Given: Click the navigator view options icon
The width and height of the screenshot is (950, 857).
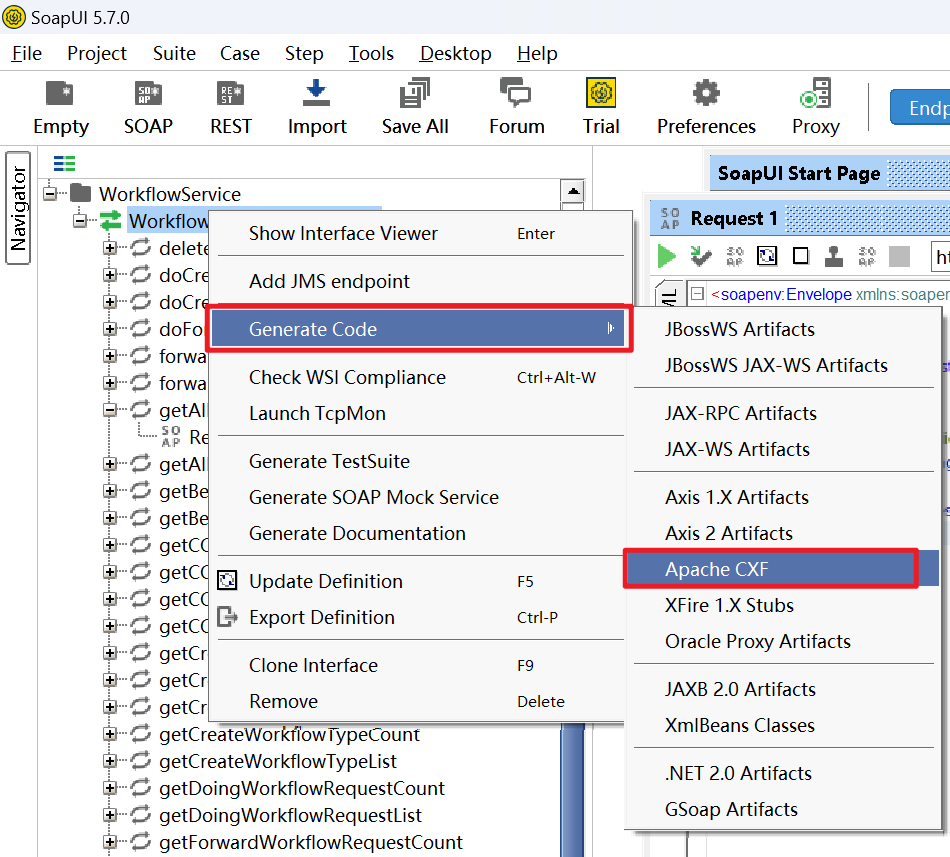Looking at the screenshot, I should point(64,164).
